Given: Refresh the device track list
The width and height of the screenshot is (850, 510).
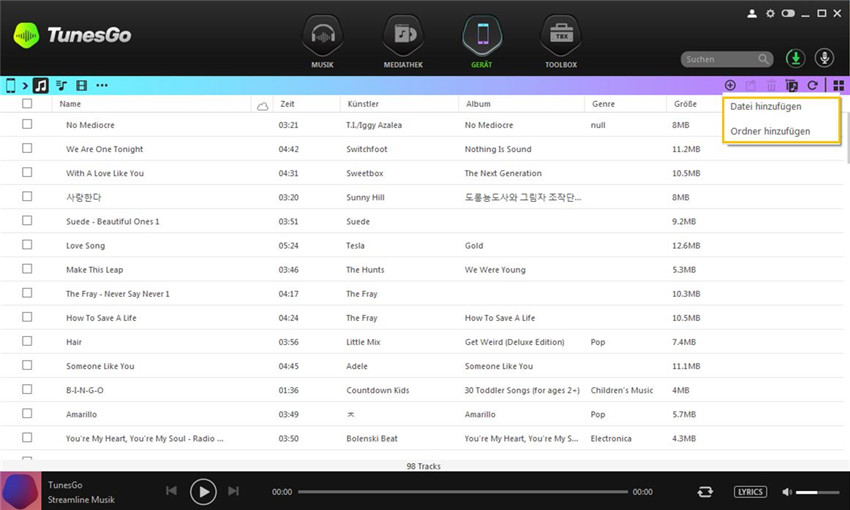Looking at the screenshot, I should (812, 85).
